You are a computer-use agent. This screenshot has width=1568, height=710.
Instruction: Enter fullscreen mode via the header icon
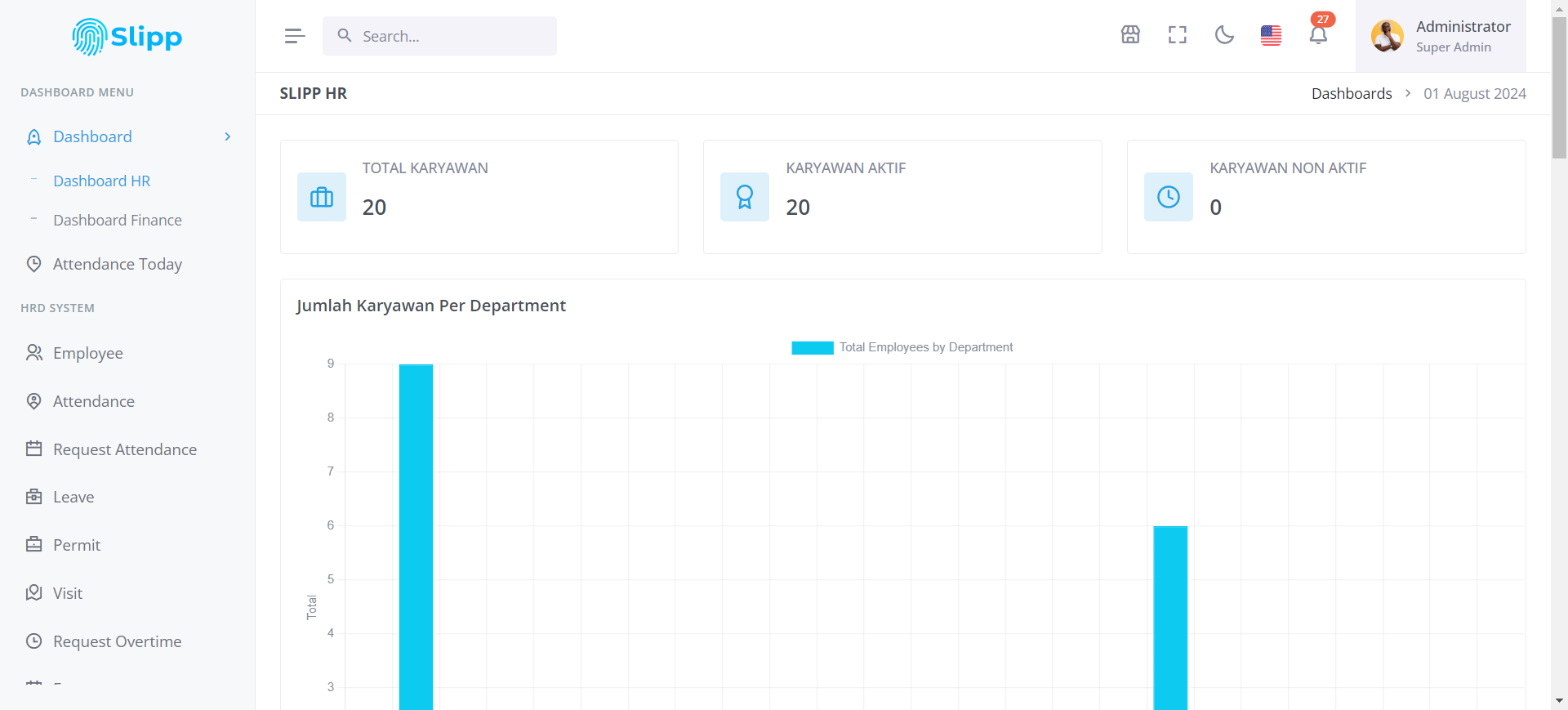(x=1177, y=35)
